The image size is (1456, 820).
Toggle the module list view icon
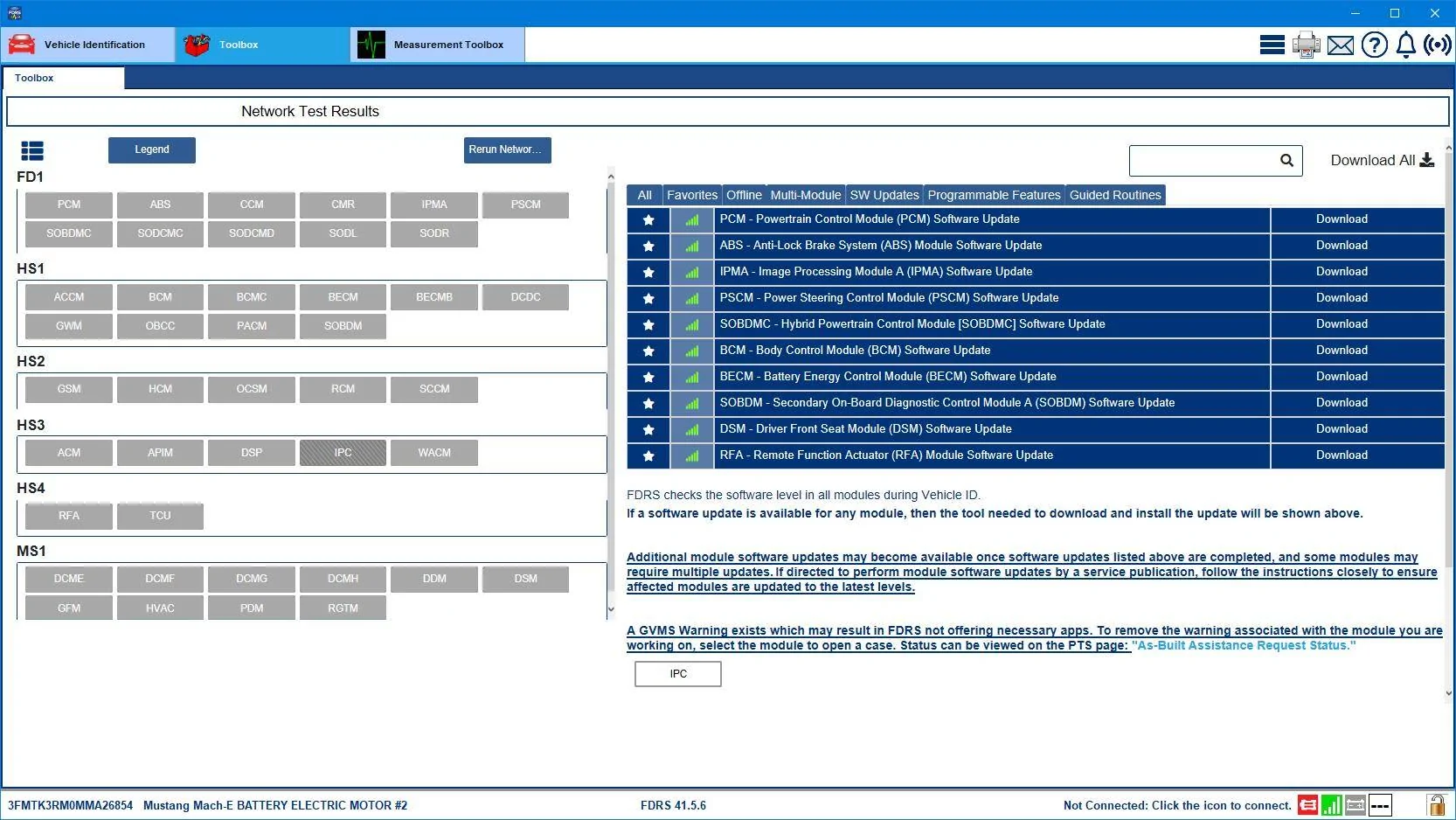point(32,151)
